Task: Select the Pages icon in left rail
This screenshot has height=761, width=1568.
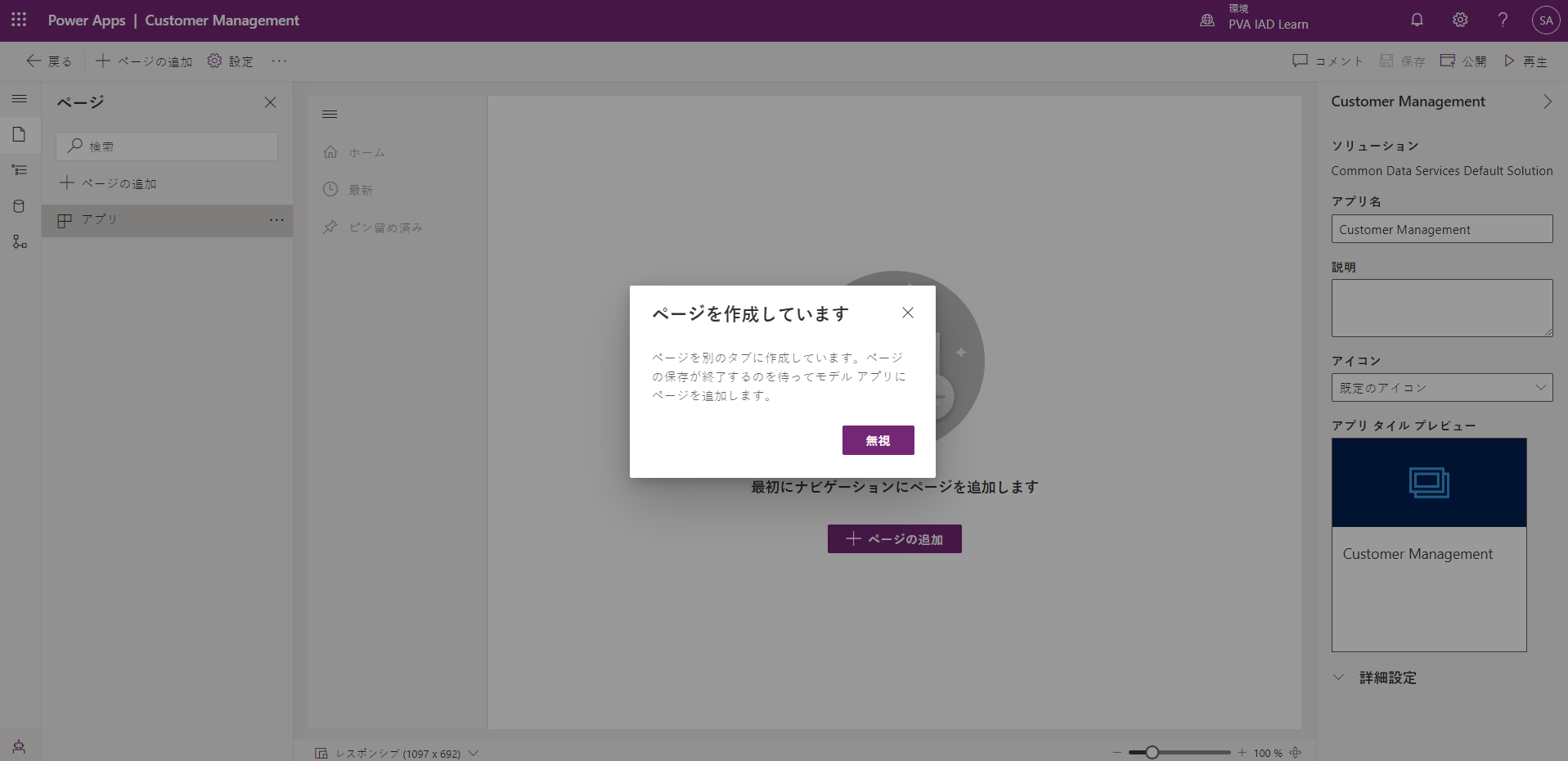Action: (x=20, y=134)
